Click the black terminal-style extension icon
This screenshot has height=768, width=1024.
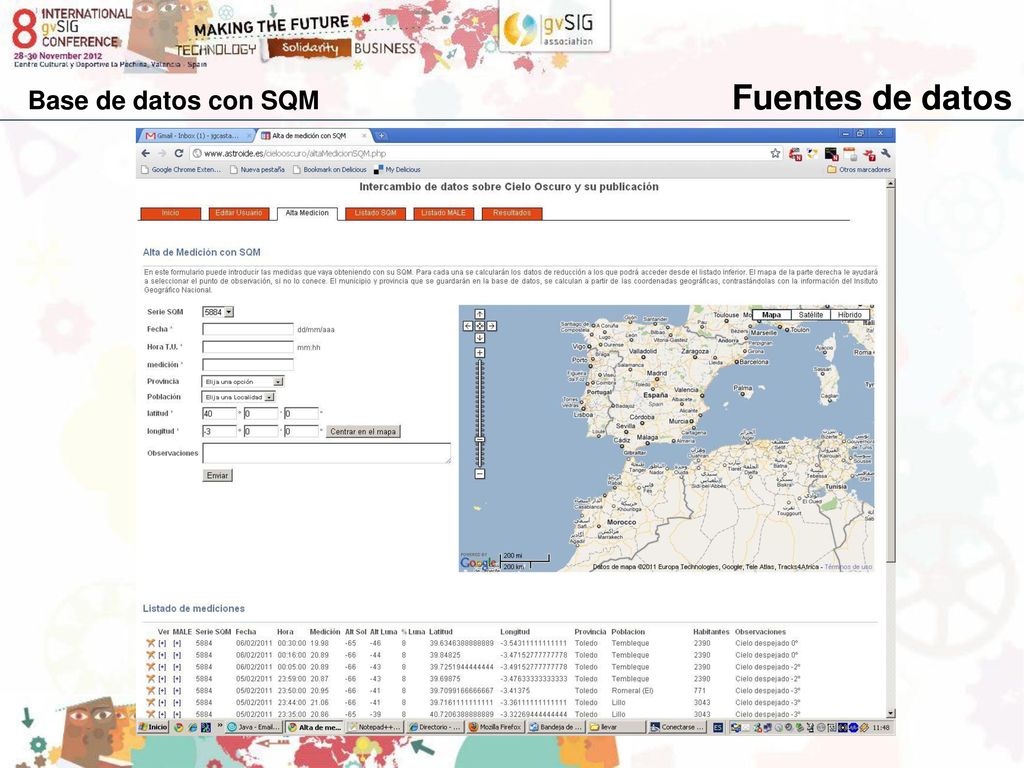pyautogui.click(x=831, y=154)
